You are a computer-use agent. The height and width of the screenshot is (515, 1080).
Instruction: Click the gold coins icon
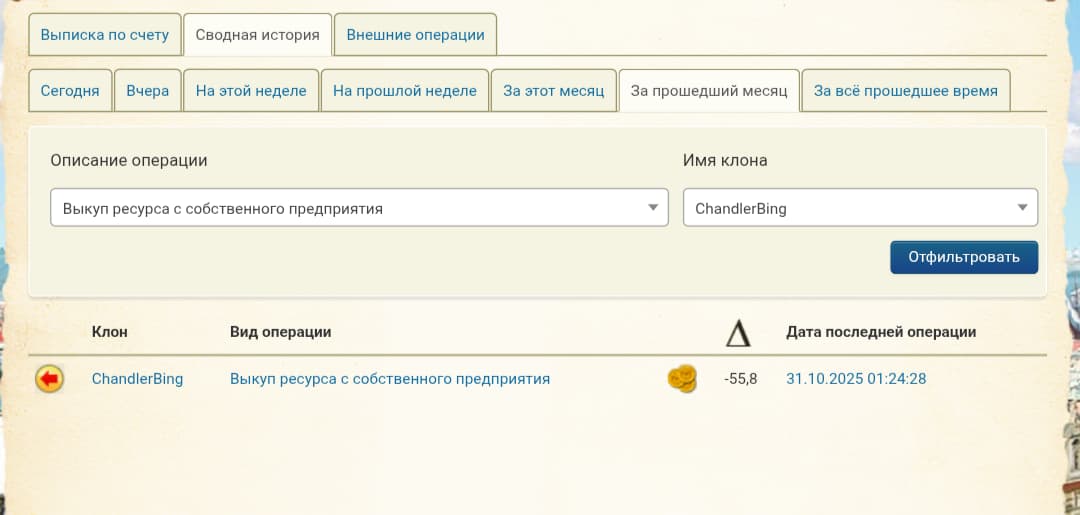682,379
